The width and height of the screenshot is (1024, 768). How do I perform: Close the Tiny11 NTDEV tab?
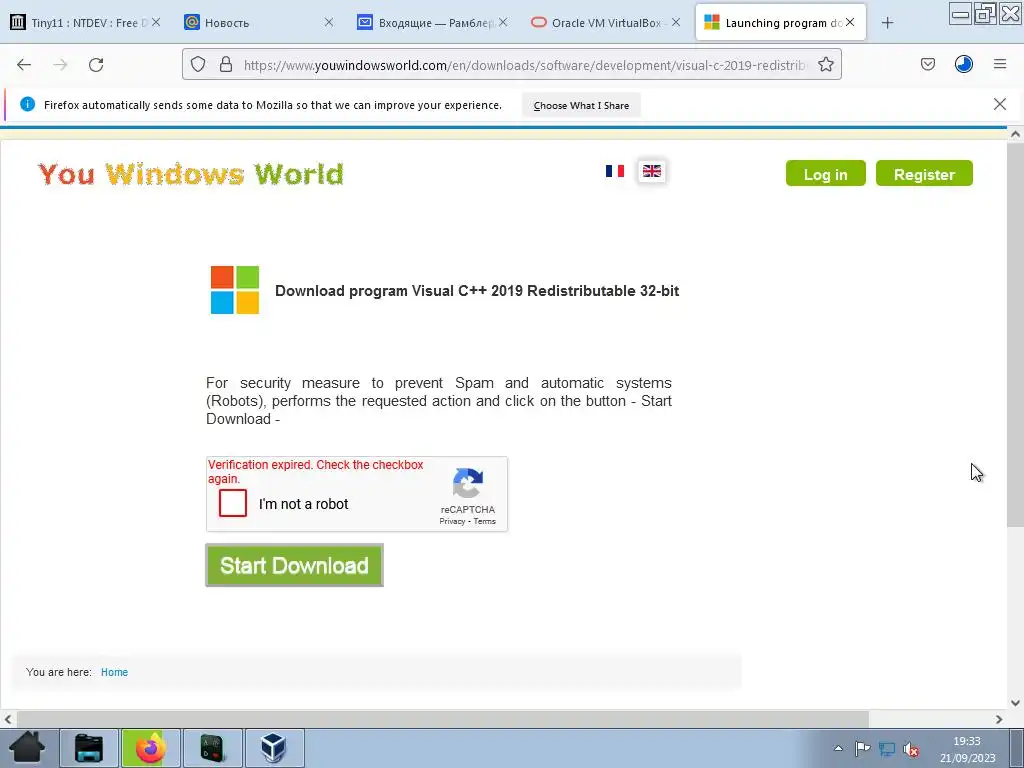(x=156, y=22)
